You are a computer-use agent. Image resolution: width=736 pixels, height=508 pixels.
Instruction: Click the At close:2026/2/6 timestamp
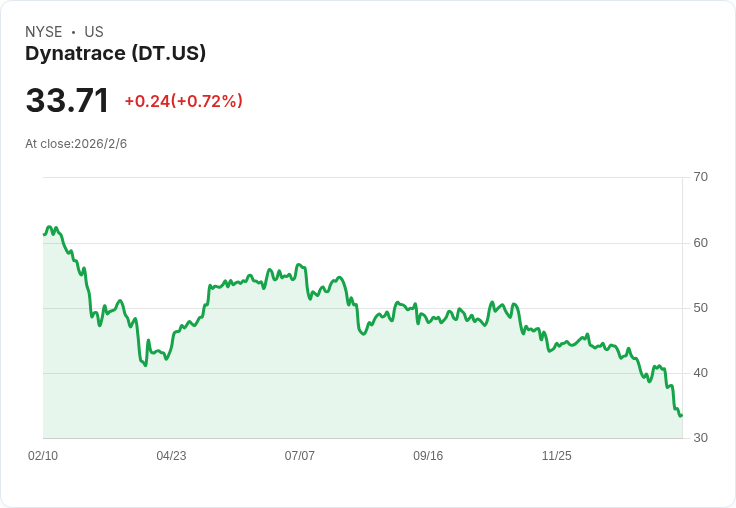76,144
